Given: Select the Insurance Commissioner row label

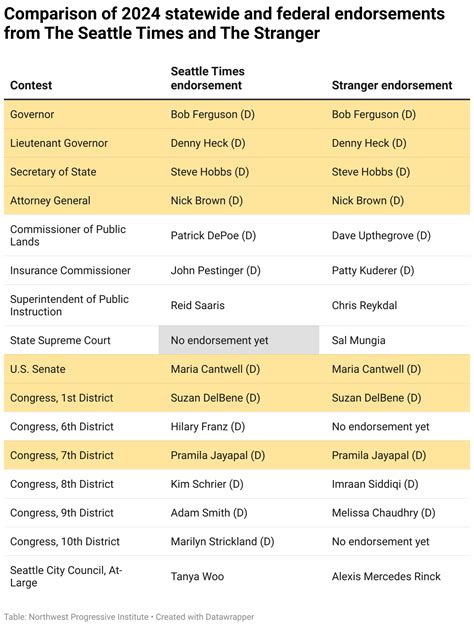Looking at the screenshot, I should coord(70,270).
